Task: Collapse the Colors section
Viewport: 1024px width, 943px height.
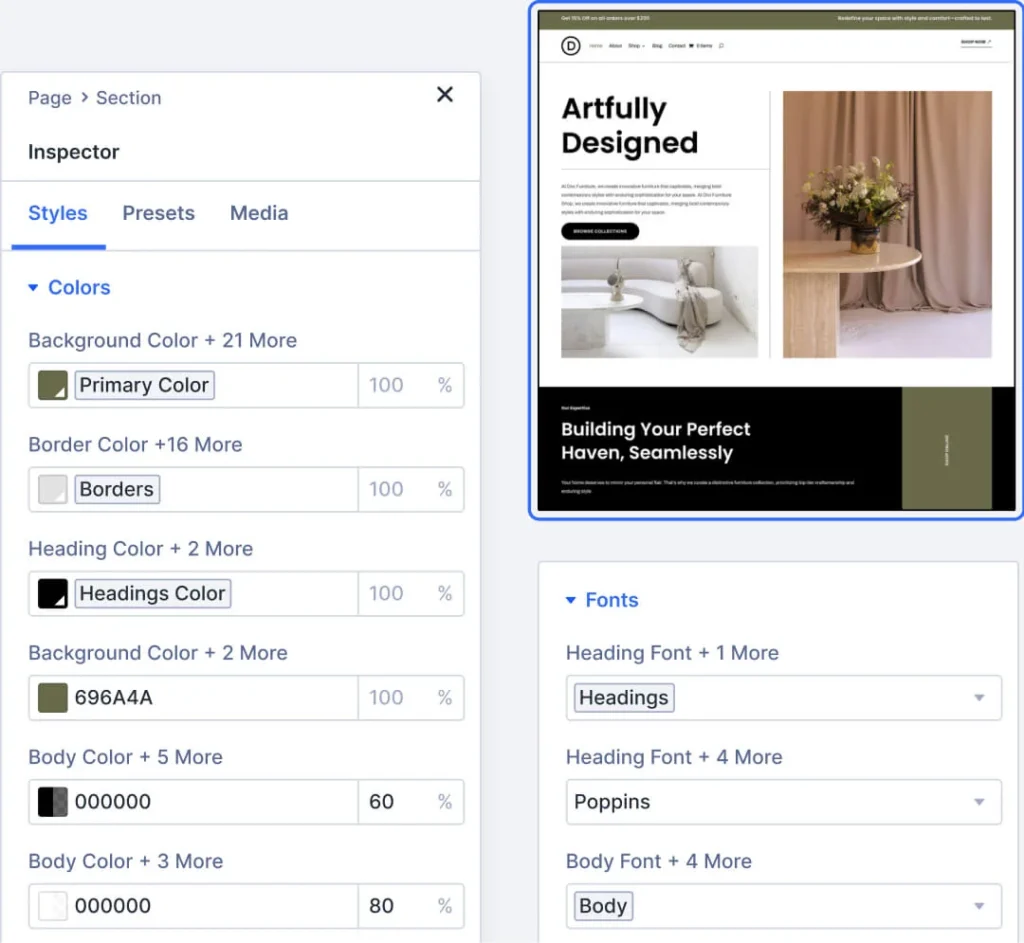Action: [x=35, y=288]
